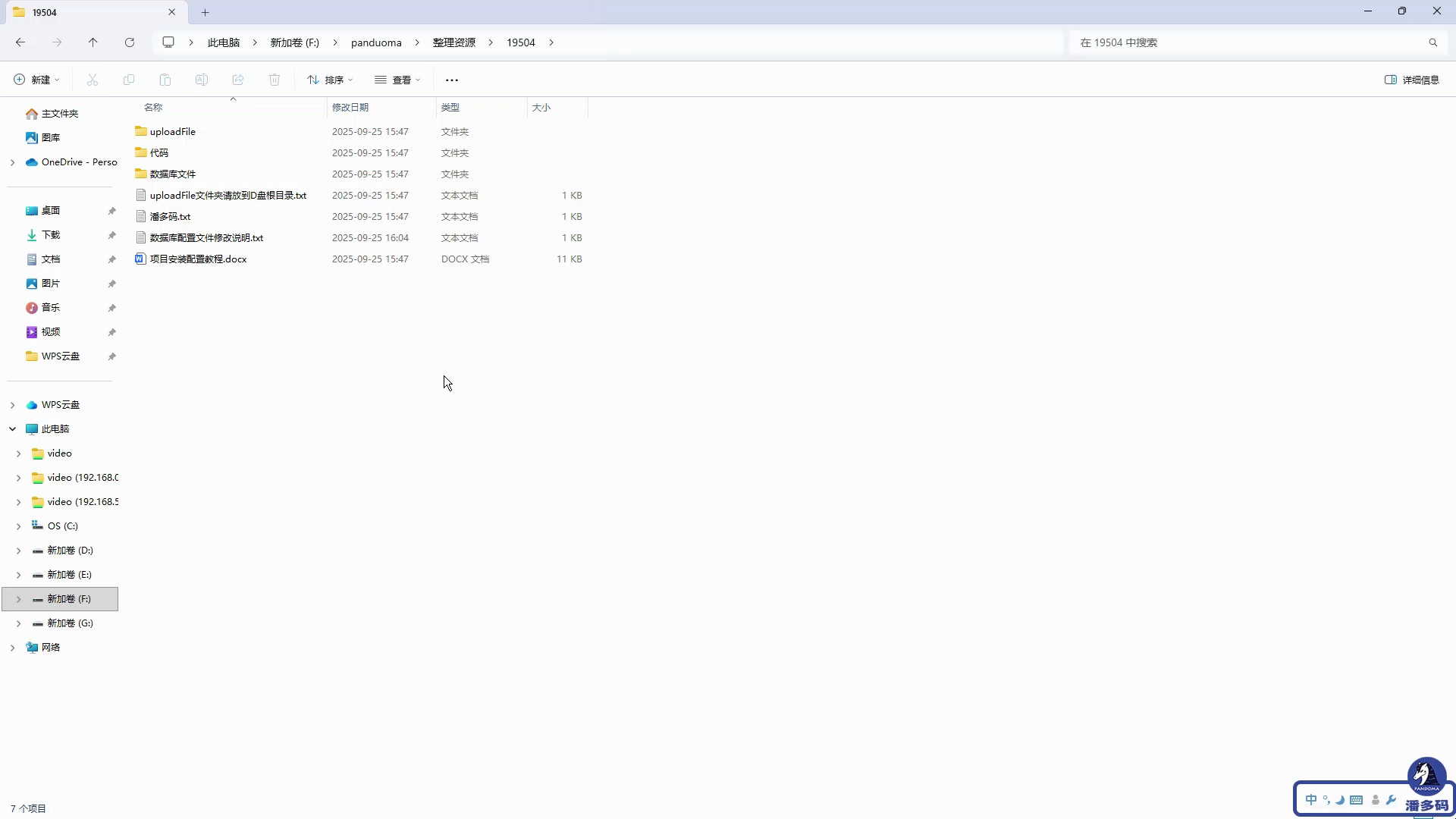Select the 项目安装配置教程.docx file

tap(198, 259)
